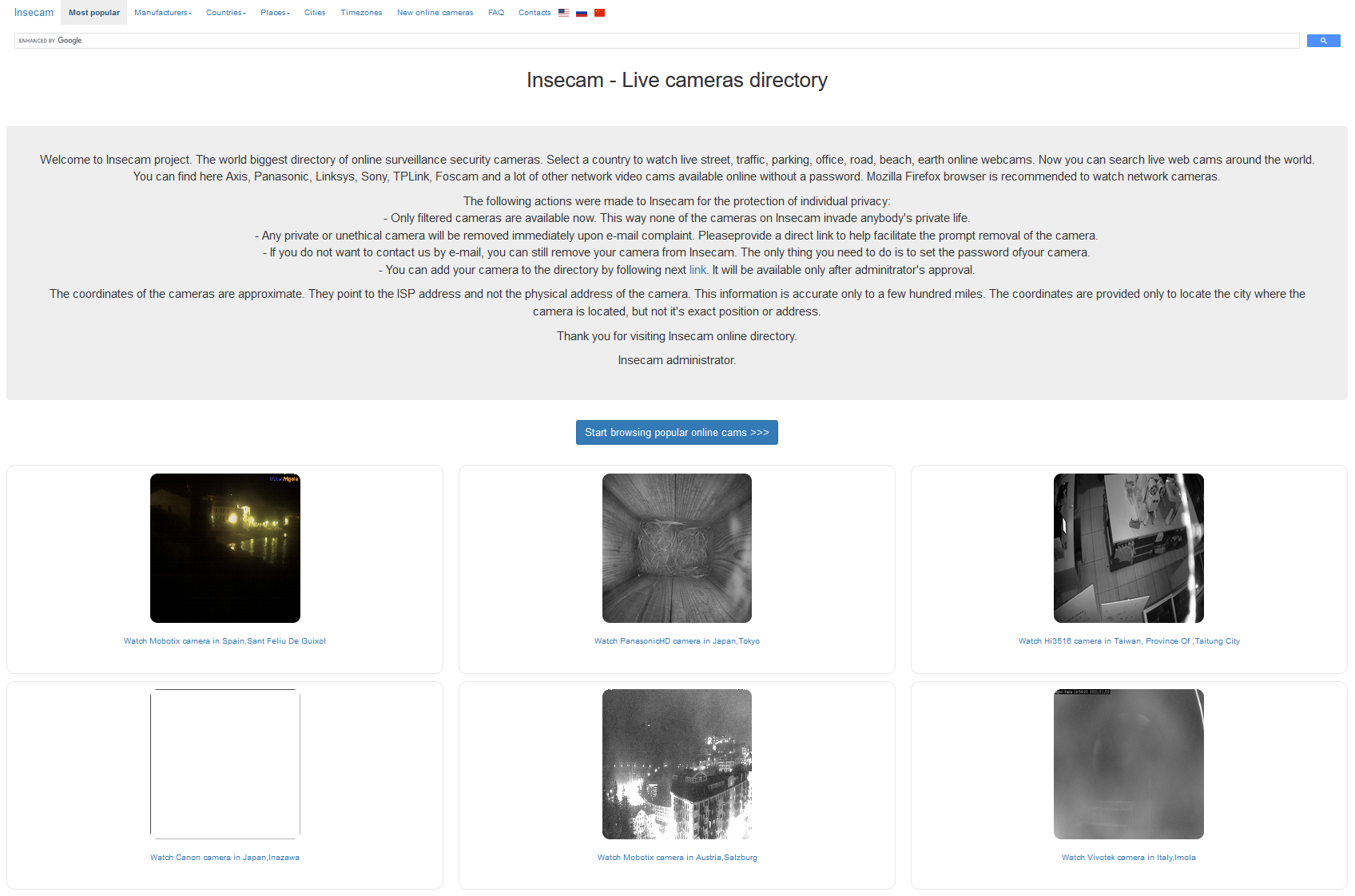This screenshot has width=1355, height=896.
Task: Open the Timezones page
Action: [x=361, y=13]
